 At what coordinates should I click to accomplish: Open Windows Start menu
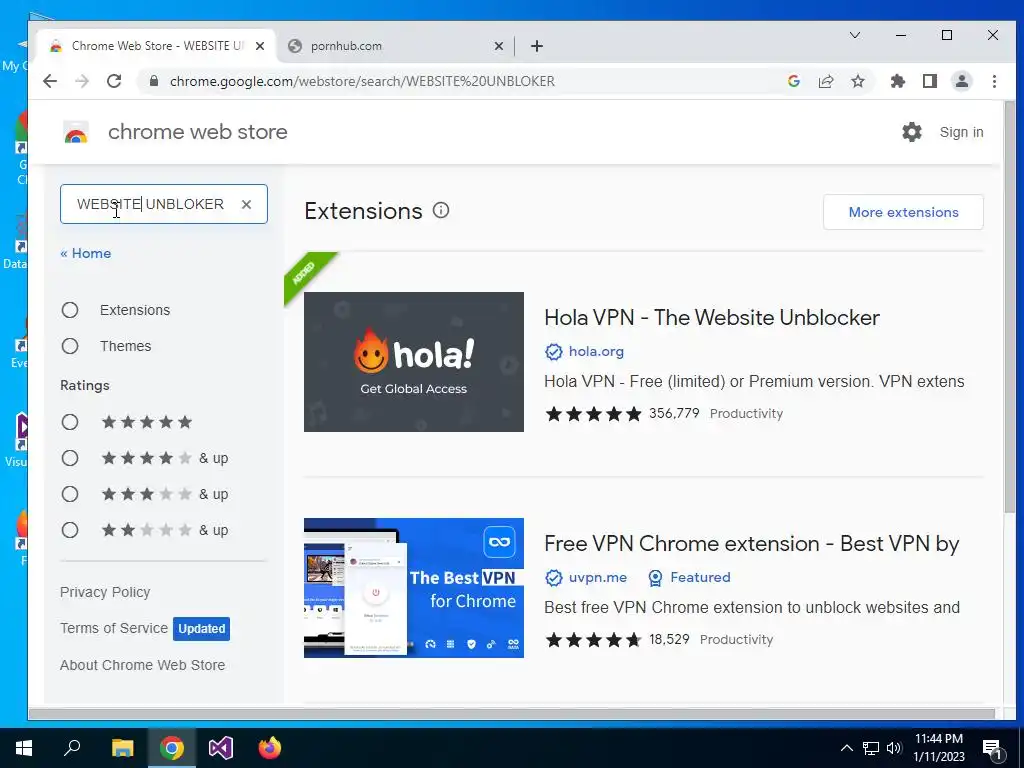click(x=24, y=748)
